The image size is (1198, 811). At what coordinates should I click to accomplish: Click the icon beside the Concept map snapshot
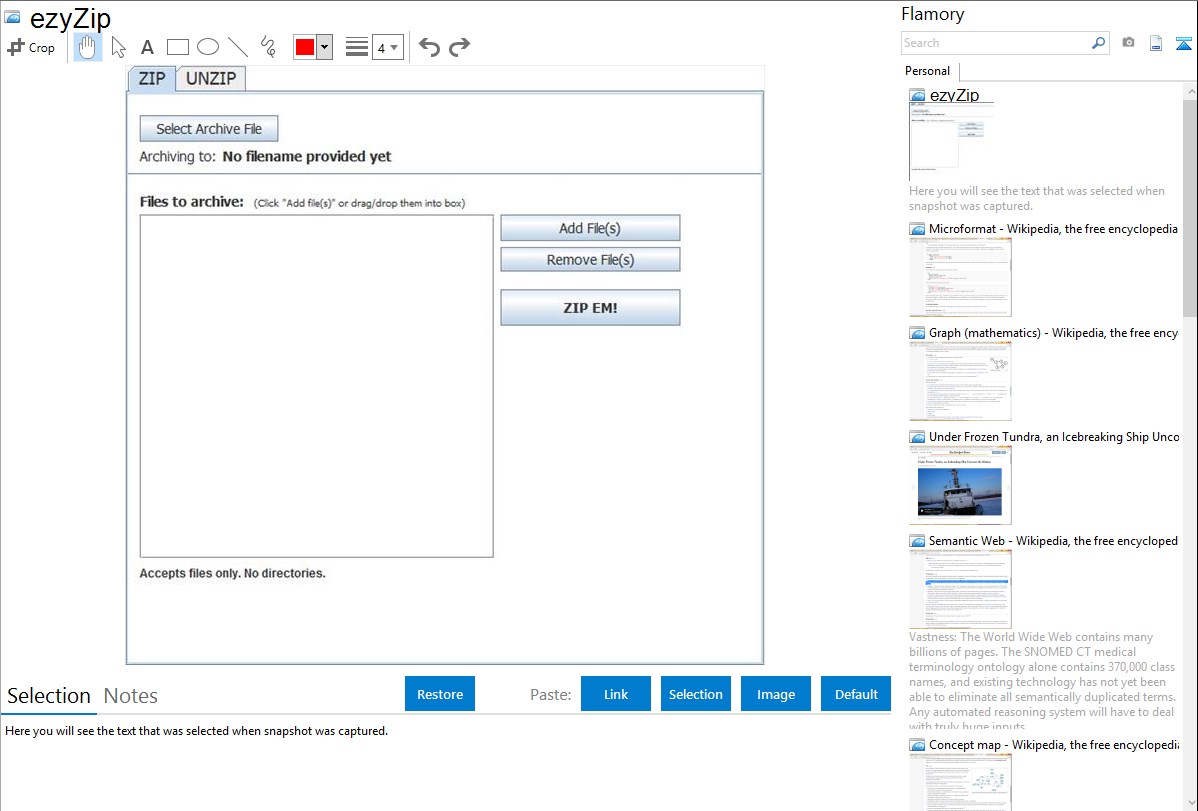(x=917, y=745)
